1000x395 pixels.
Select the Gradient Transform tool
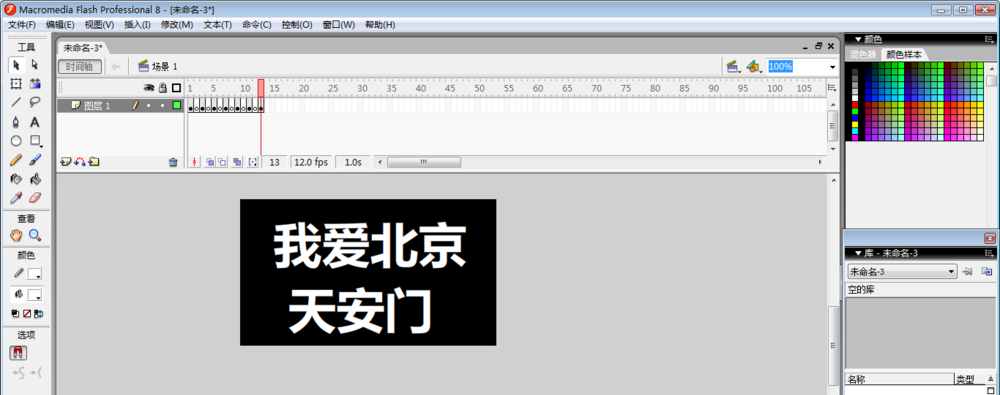[x=35, y=84]
